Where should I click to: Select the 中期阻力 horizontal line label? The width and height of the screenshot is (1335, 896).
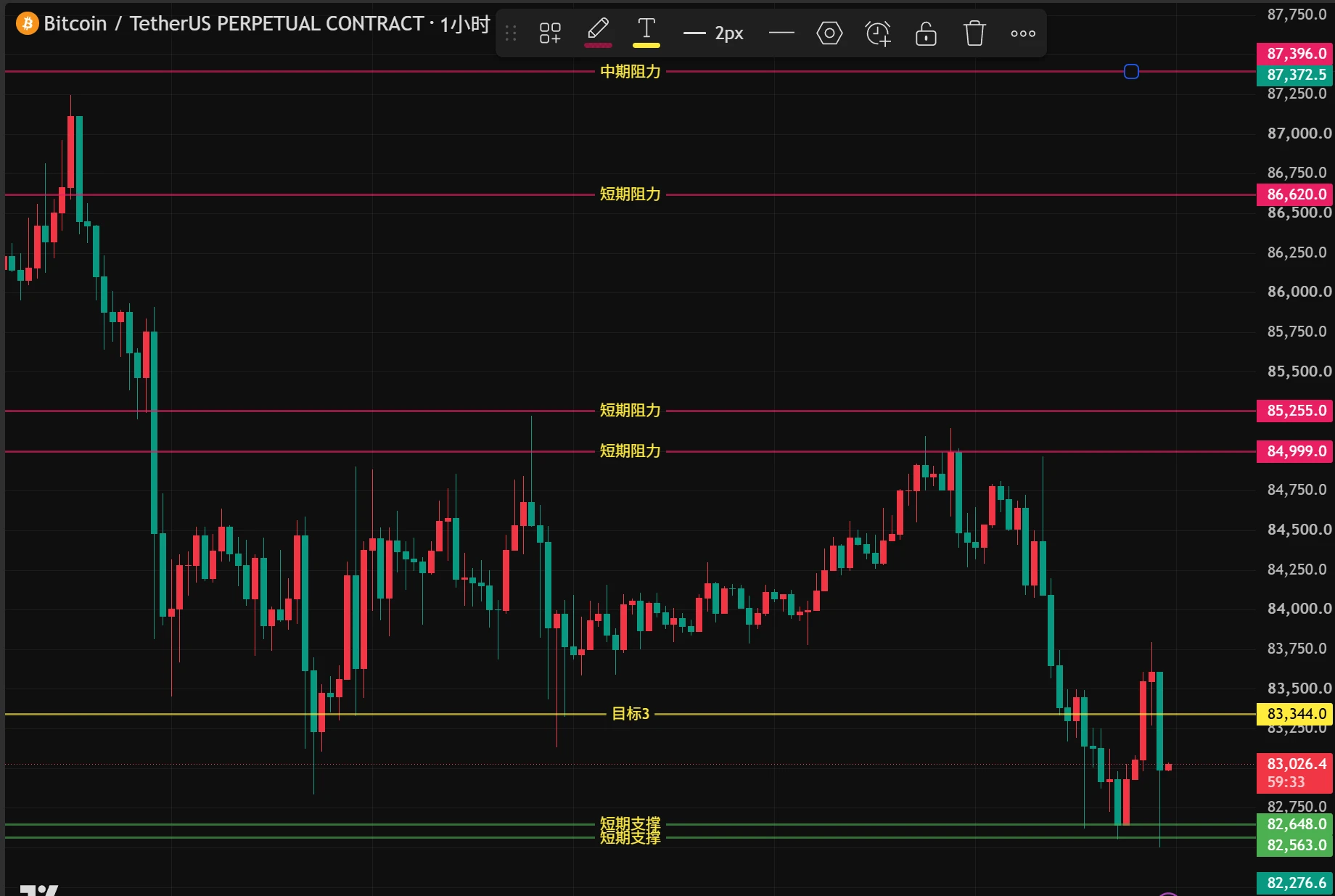tap(630, 71)
